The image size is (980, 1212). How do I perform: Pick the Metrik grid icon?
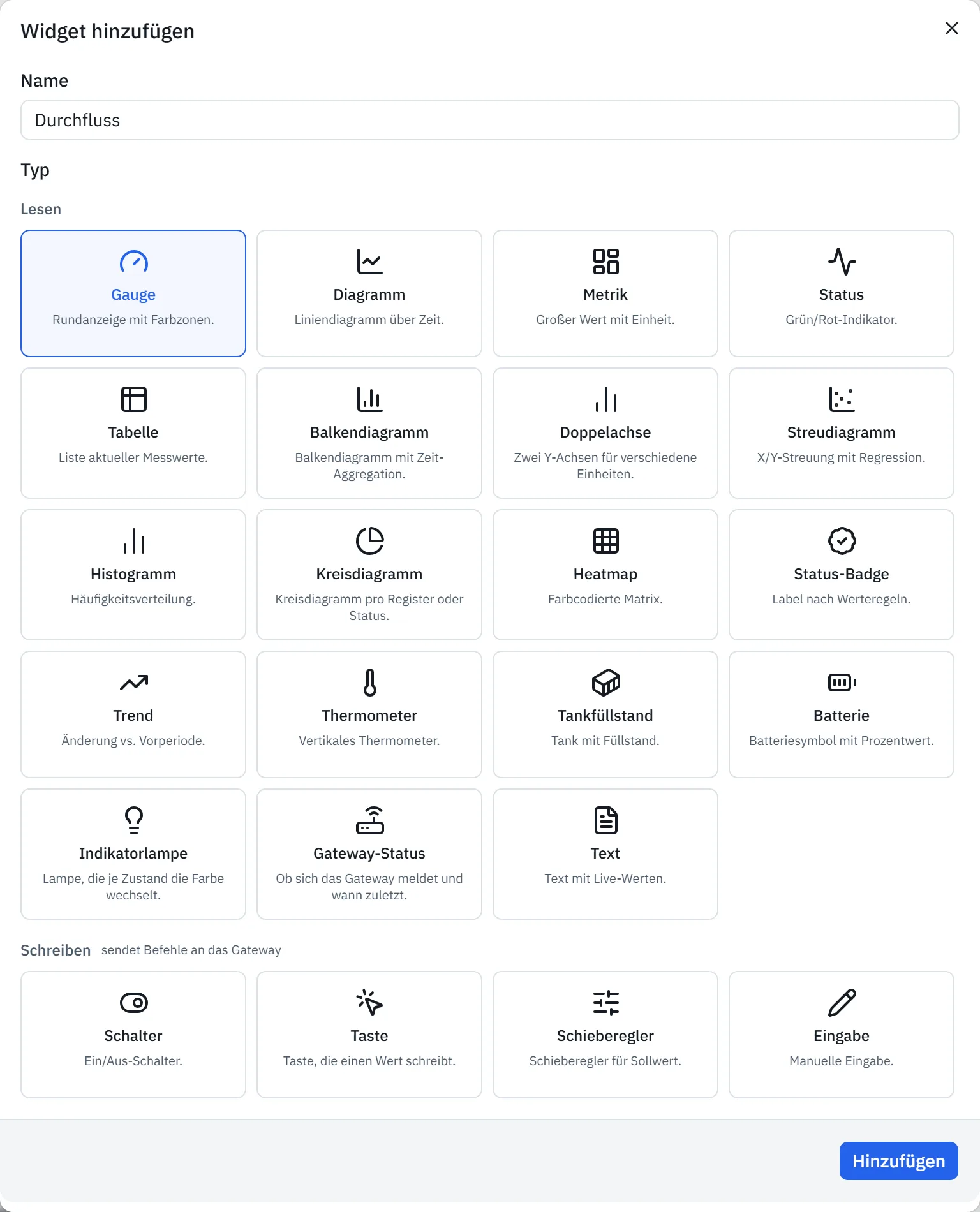(x=605, y=262)
